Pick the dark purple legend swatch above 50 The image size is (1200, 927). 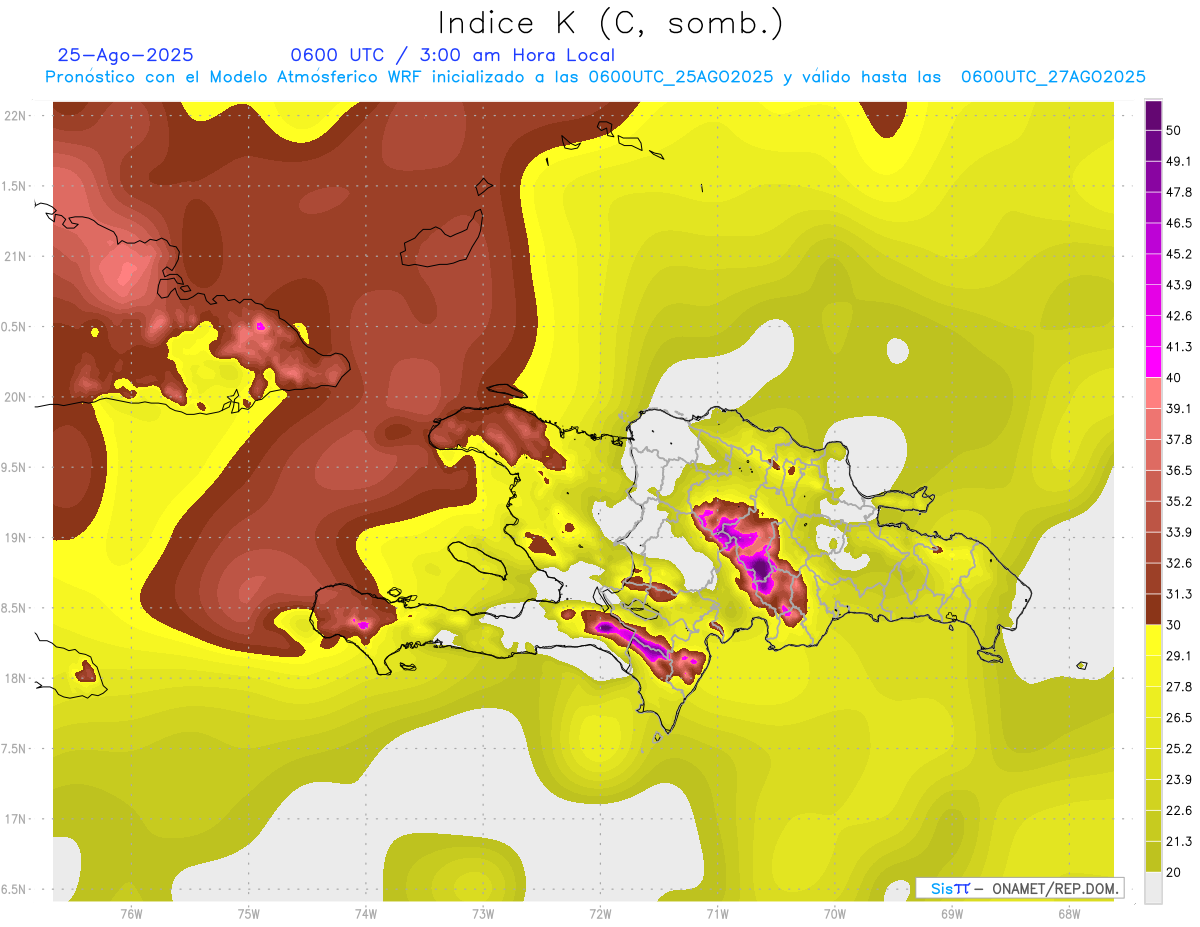coord(1153,117)
